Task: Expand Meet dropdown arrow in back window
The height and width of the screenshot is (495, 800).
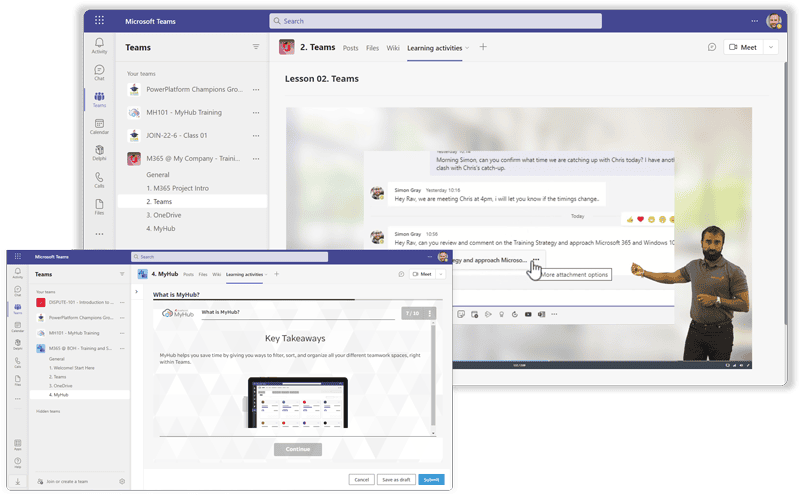Action: [x=771, y=47]
